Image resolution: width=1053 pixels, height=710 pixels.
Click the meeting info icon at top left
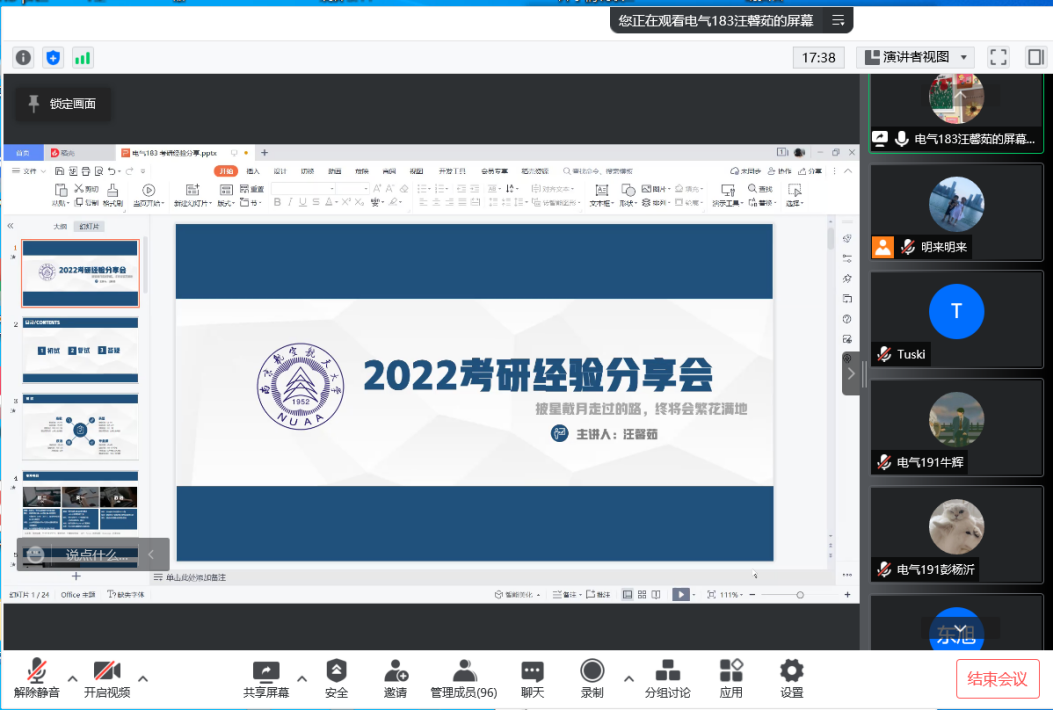(23, 57)
